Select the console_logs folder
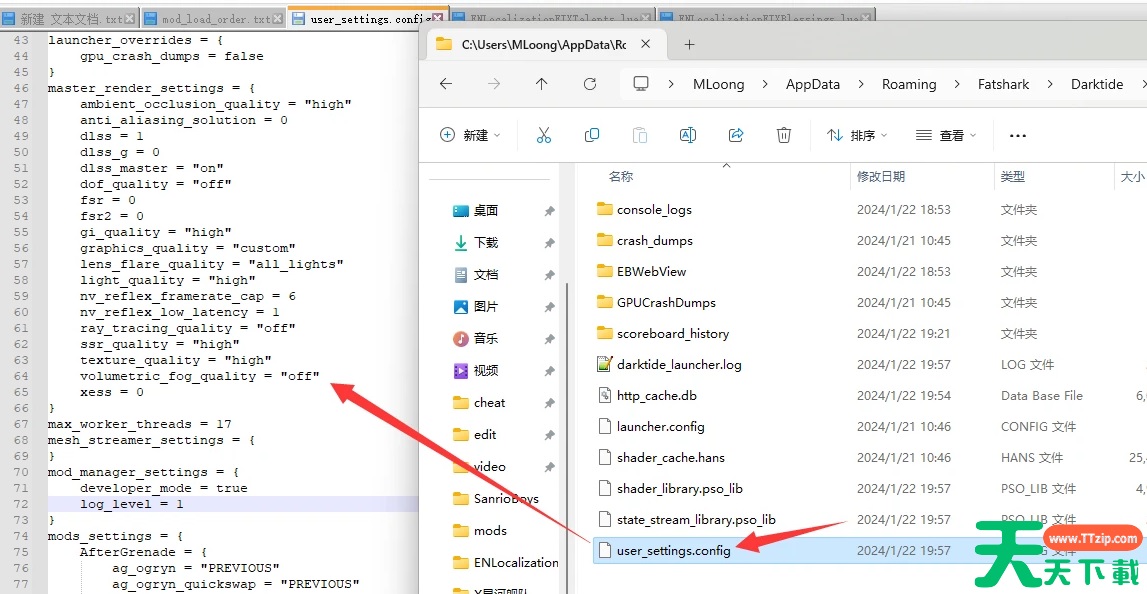1147x594 pixels. 654,209
